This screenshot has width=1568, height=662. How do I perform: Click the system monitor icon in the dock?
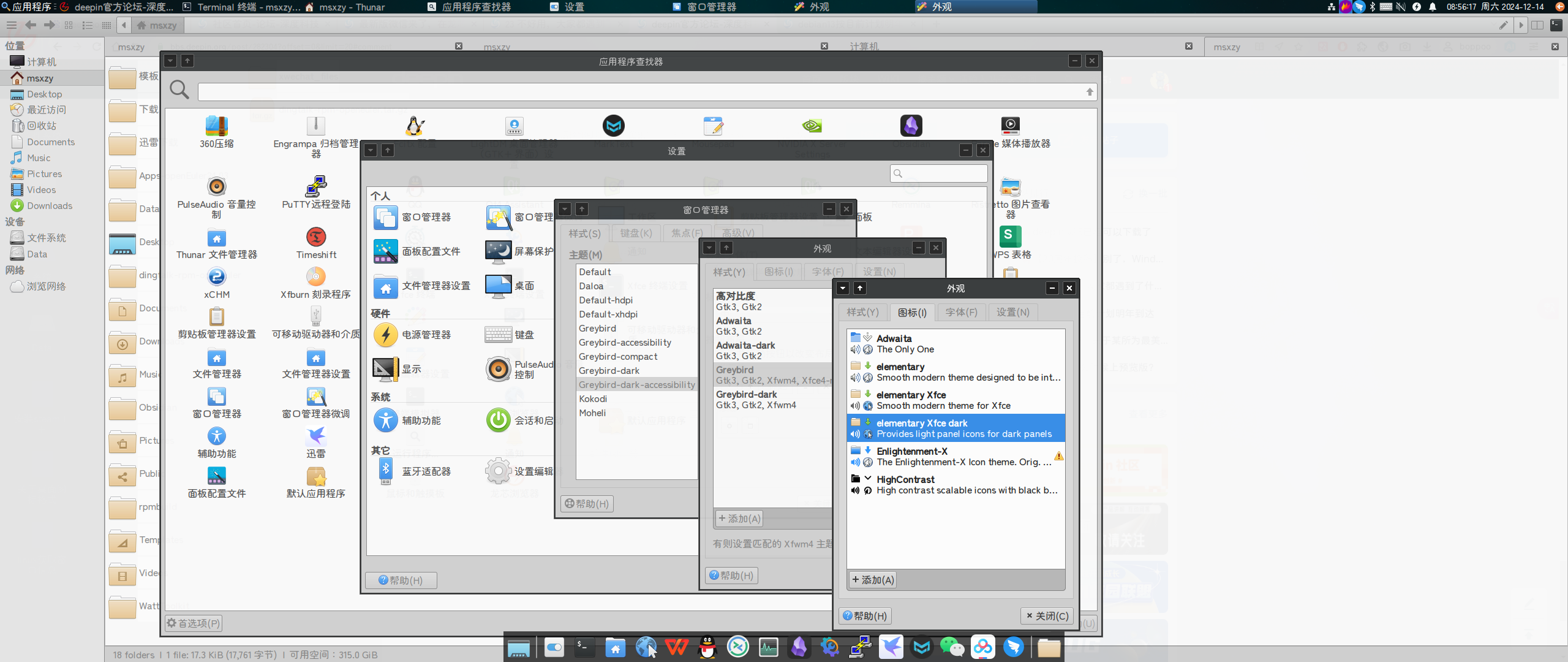(768, 647)
